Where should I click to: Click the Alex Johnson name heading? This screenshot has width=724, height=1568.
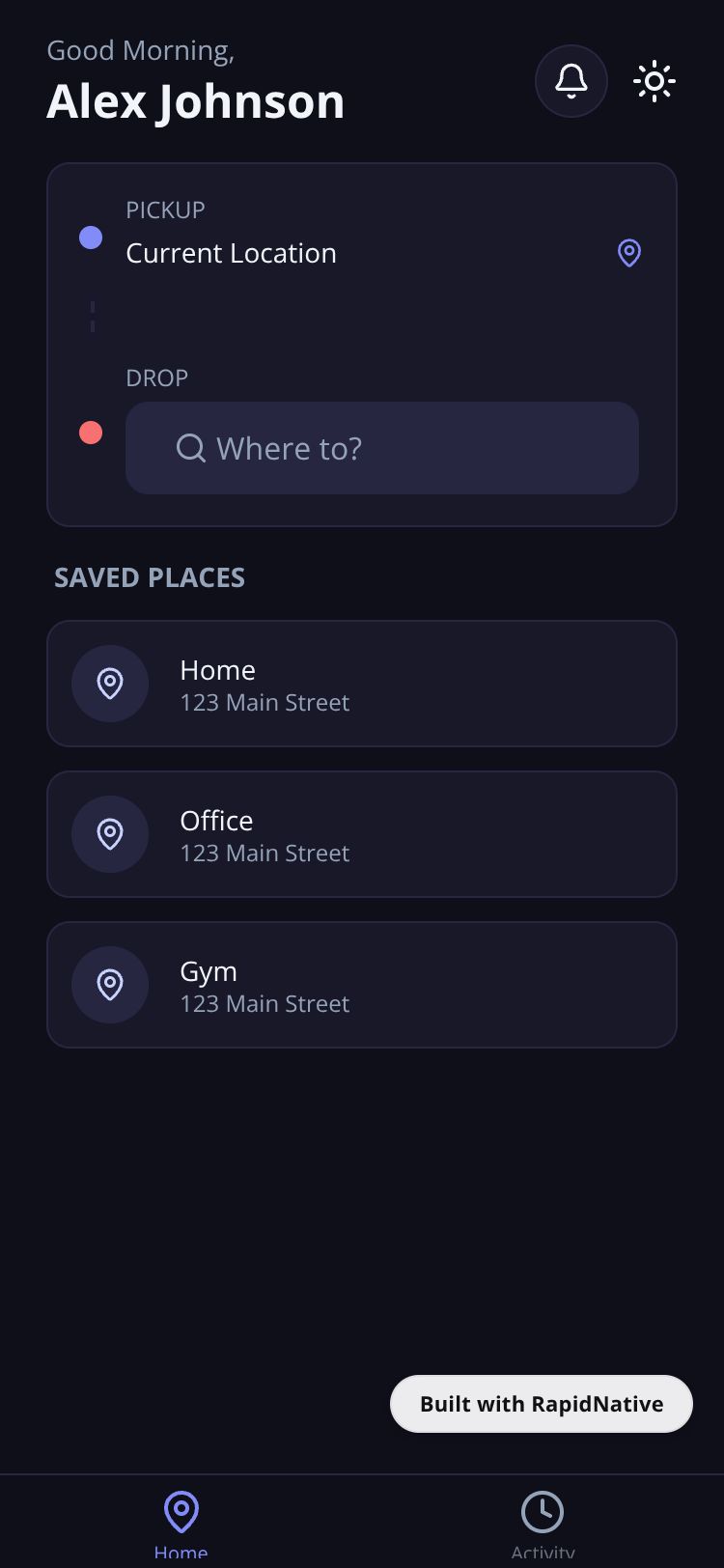click(x=196, y=101)
